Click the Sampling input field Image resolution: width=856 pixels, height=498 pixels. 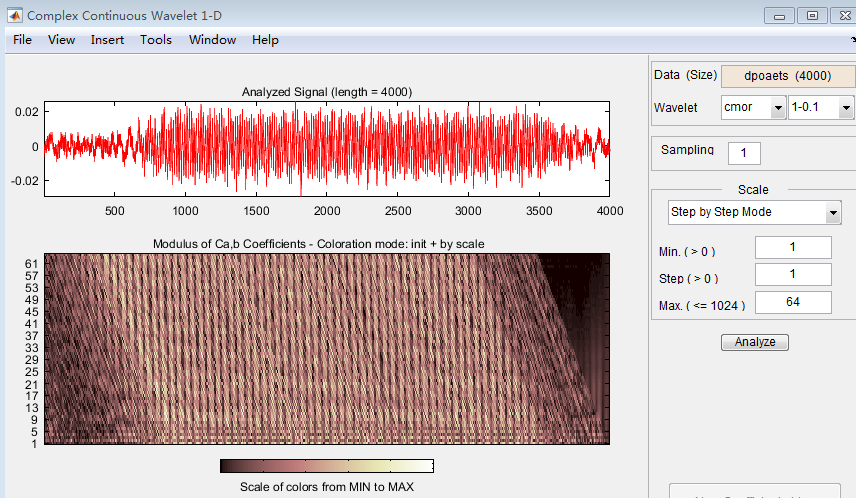744,153
